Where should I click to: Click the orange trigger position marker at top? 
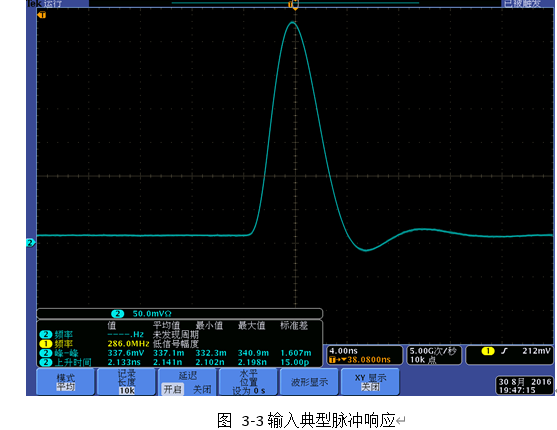click(x=294, y=5)
